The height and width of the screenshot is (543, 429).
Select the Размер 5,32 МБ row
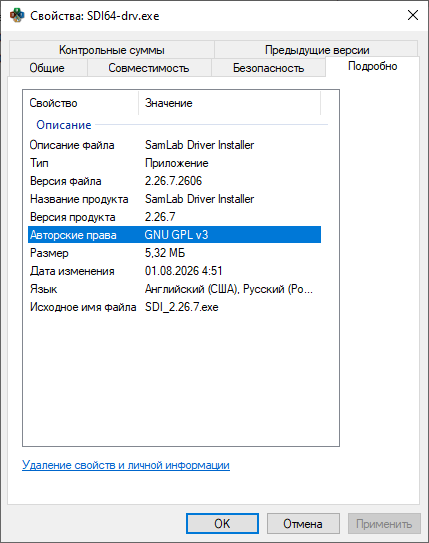(x=175, y=253)
